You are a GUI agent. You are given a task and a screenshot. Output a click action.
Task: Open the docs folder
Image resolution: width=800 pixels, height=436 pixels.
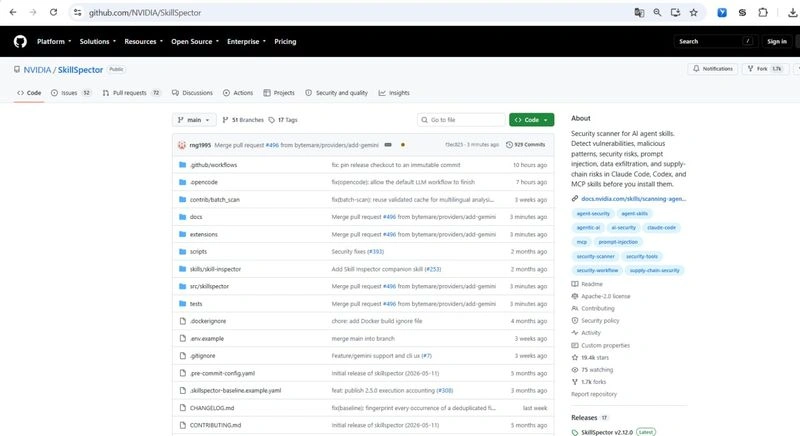[x=196, y=217]
